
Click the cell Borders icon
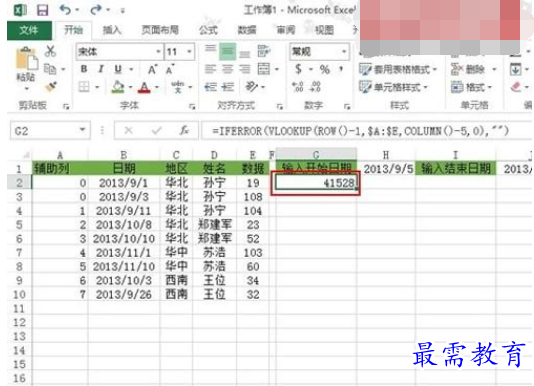(84, 87)
